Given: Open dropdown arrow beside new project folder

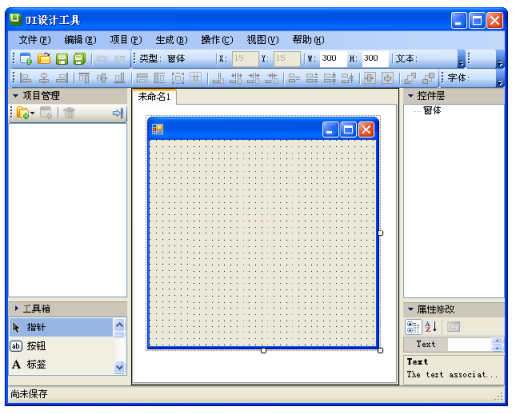Looking at the screenshot, I should click(x=32, y=113).
